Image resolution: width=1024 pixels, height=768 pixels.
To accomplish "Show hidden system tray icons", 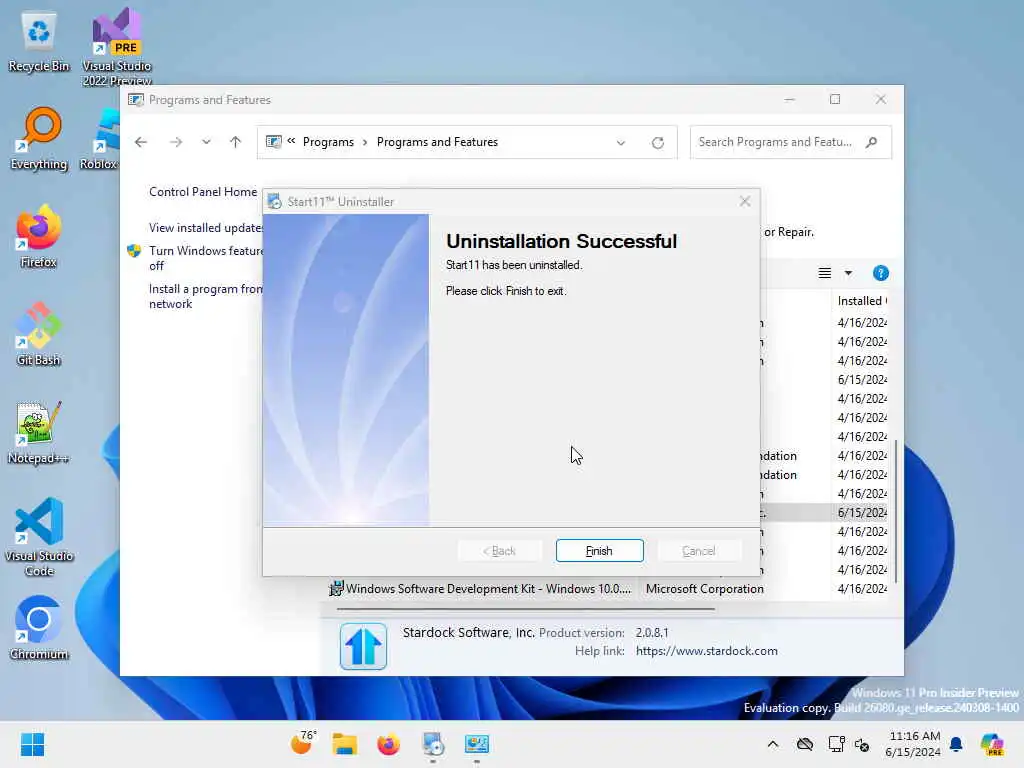I will (773, 744).
